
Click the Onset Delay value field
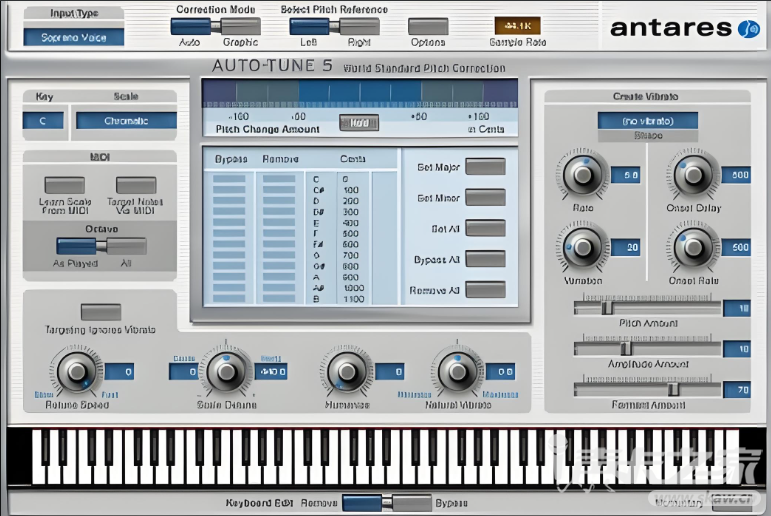pos(737,175)
